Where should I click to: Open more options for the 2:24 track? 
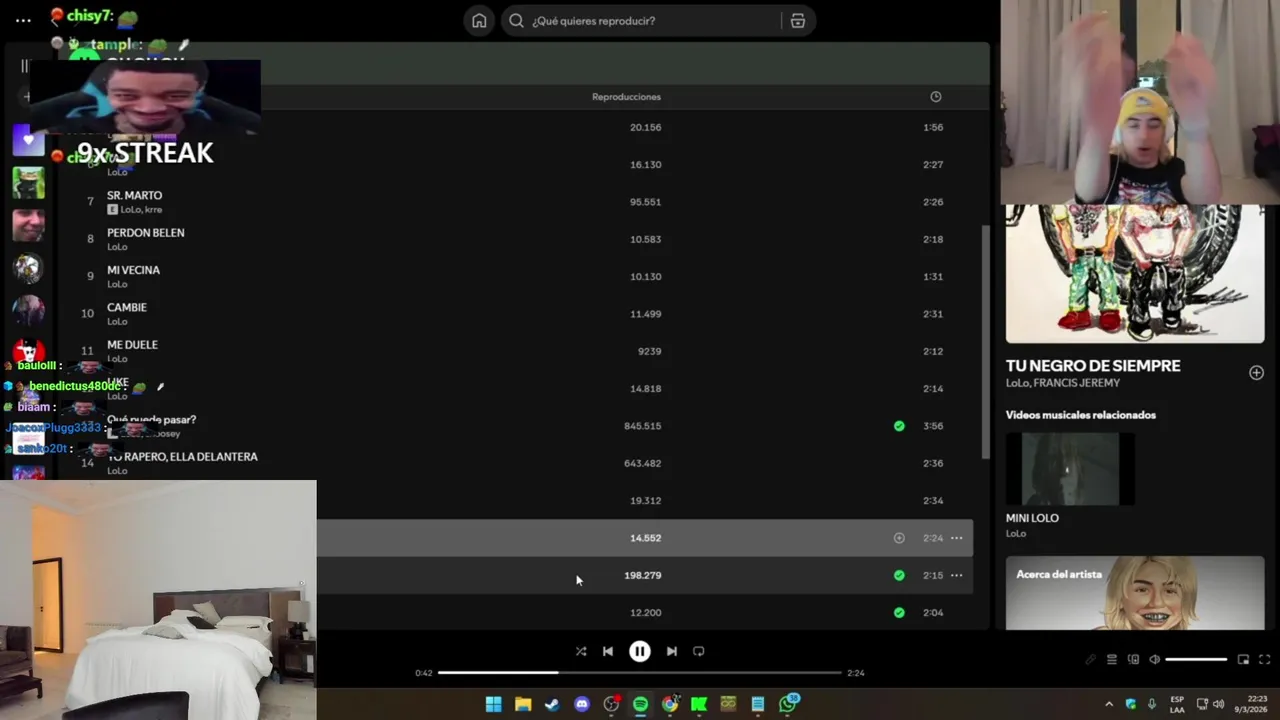[956, 538]
